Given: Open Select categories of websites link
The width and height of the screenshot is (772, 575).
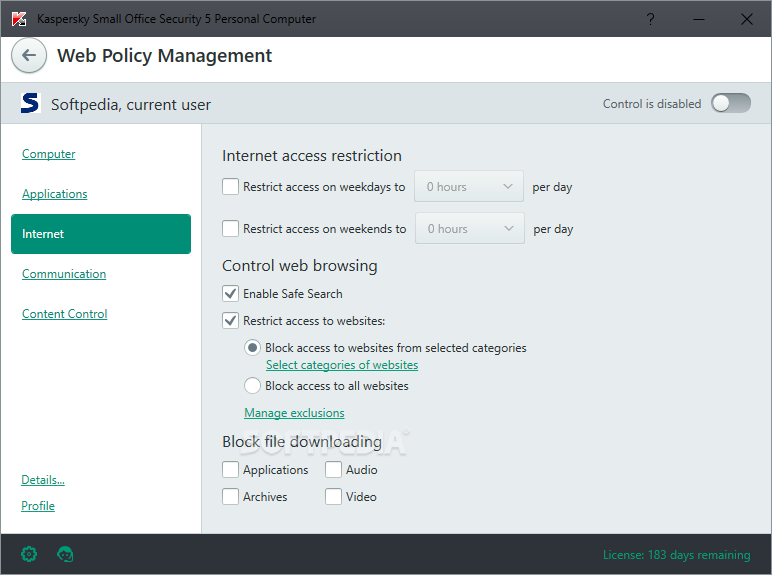Looking at the screenshot, I should click(x=342, y=365).
